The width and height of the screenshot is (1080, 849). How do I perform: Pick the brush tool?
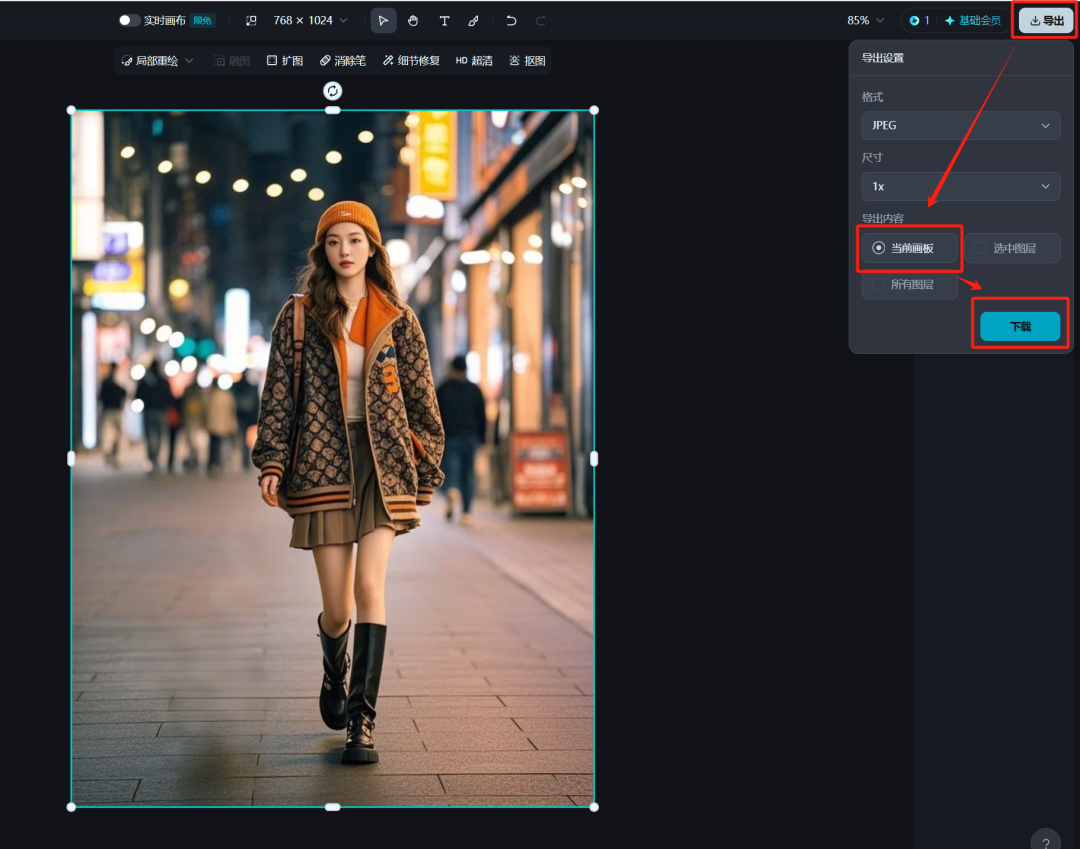(x=473, y=20)
